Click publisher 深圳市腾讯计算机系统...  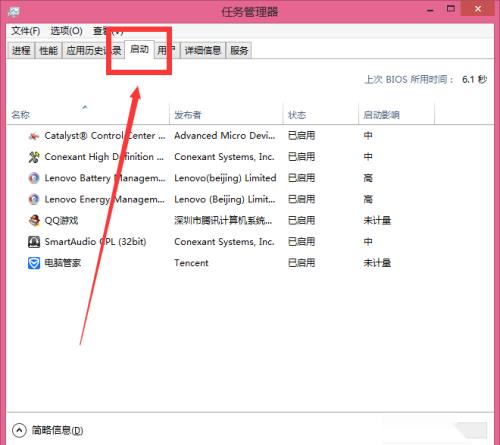[223, 220]
